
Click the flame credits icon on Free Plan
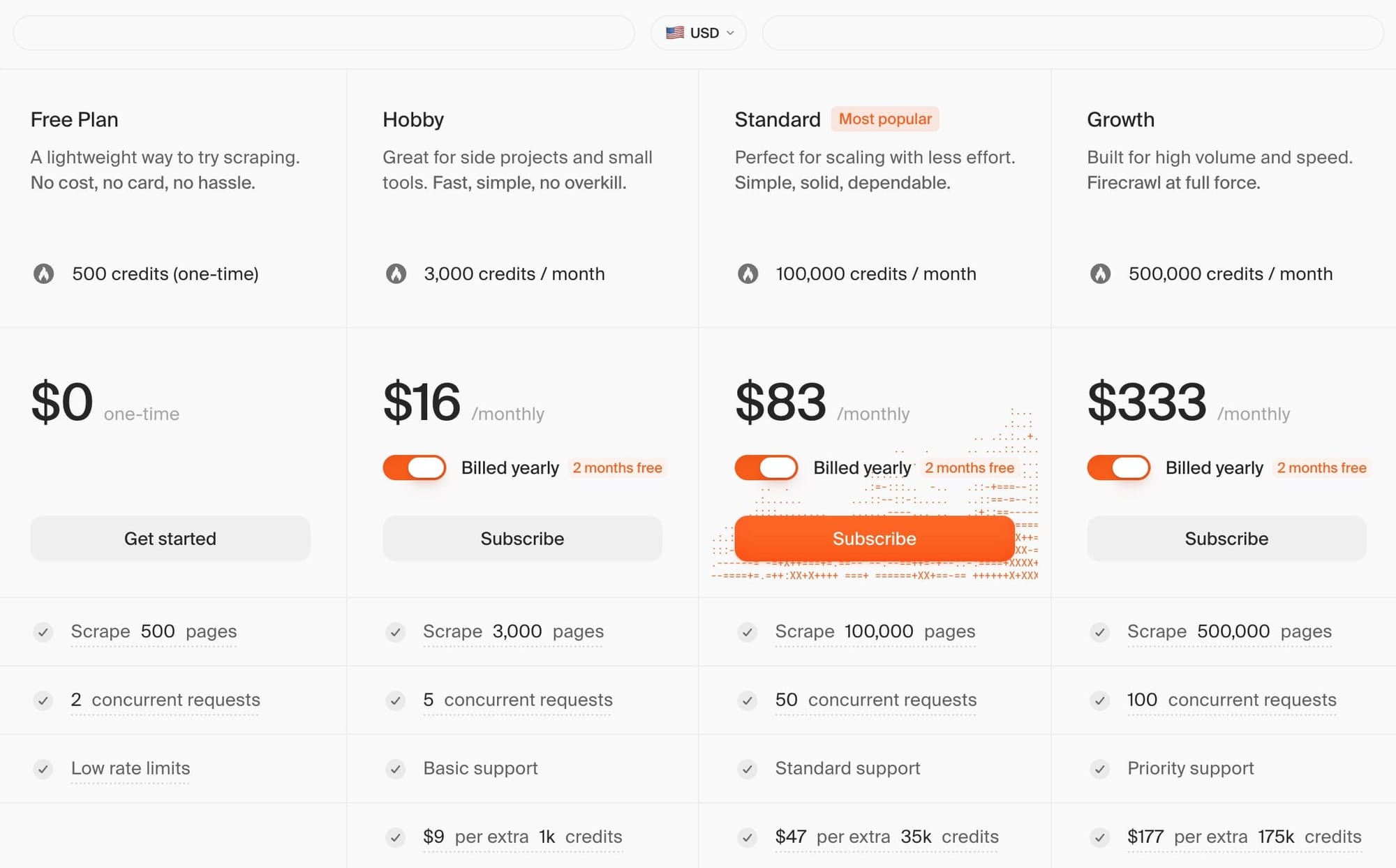point(45,274)
